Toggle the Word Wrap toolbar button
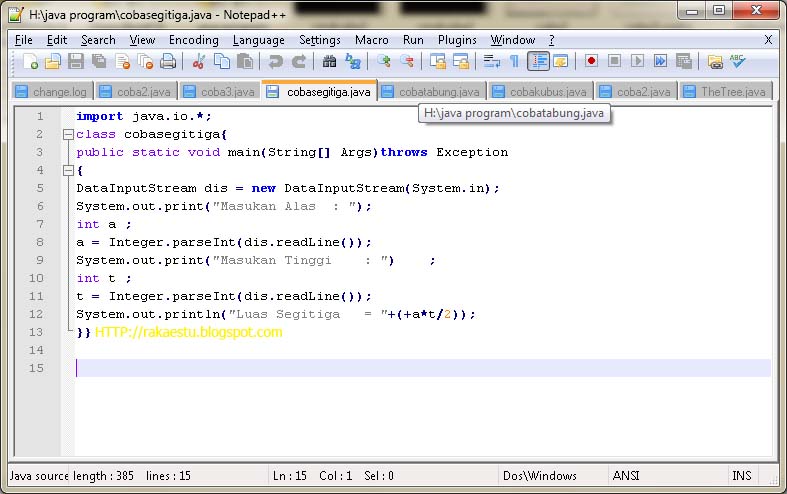Viewport: 787px width, 494px height. (x=491, y=61)
